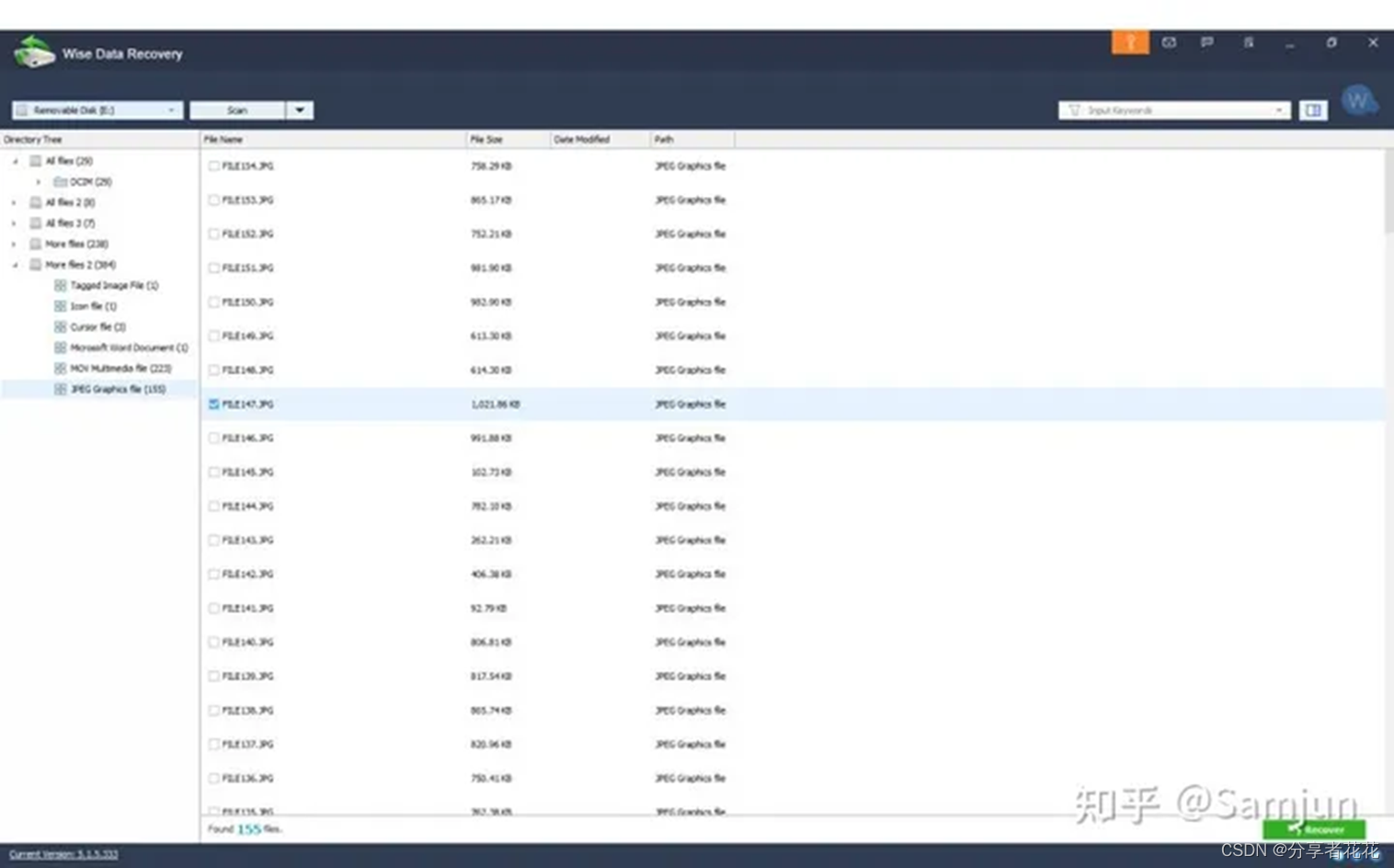
Task: Select MOV Multimedia file tree item
Action: click(120, 368)
